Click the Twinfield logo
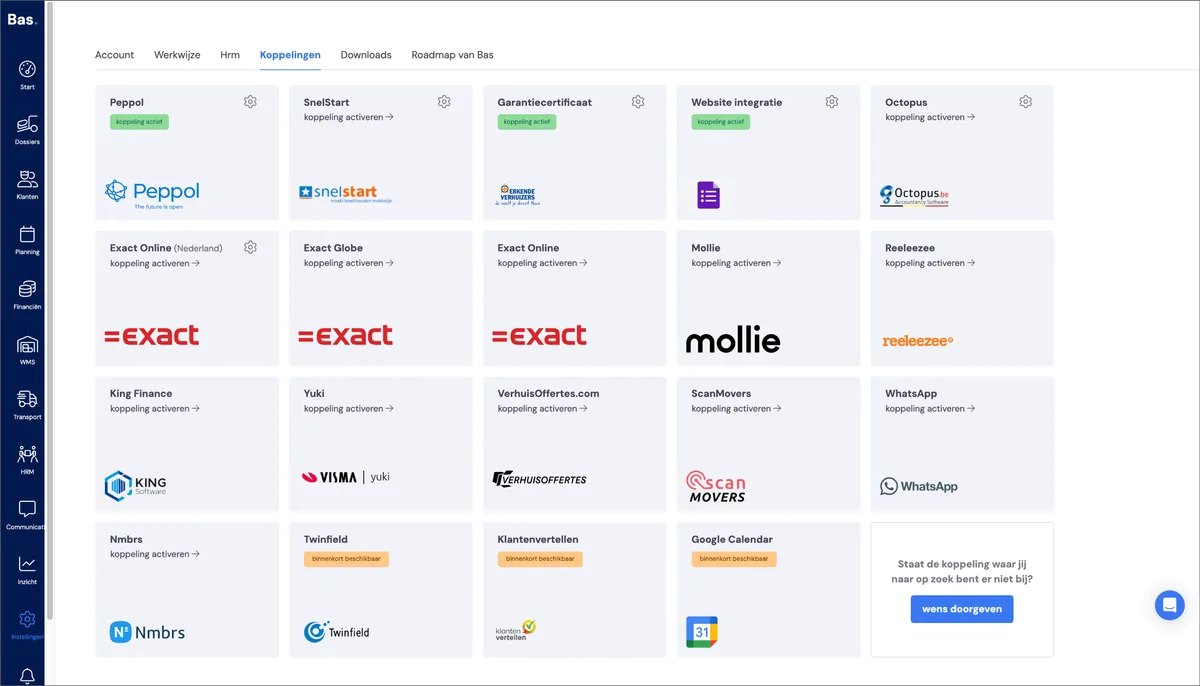Viewport: 1200px width, 686px height. tap(337, 632)
